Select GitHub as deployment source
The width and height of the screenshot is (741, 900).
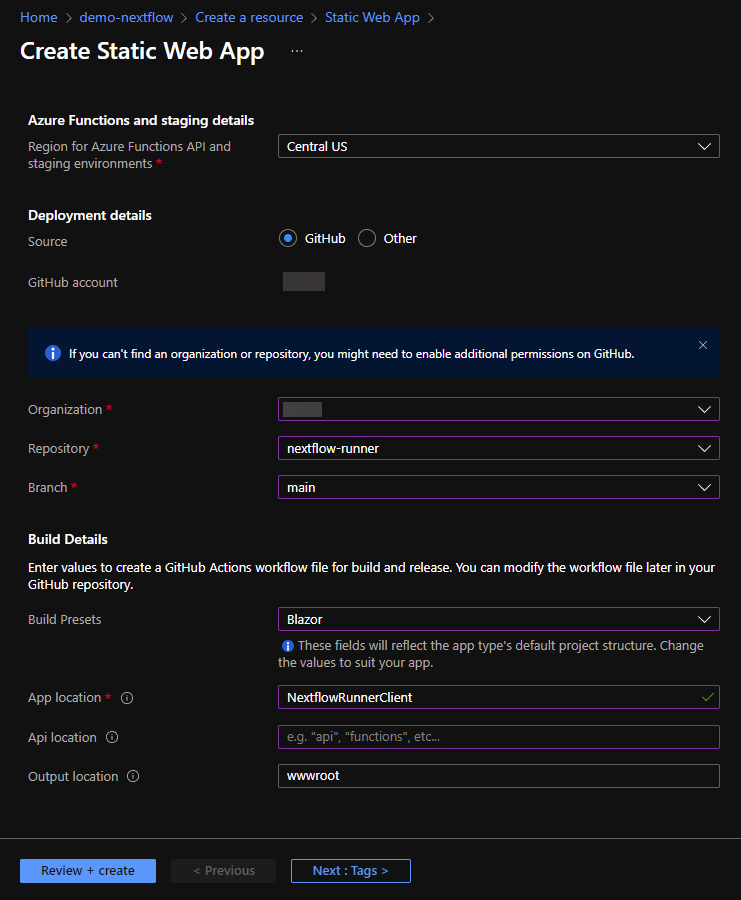pyautogui.click(x=288, y=238)
